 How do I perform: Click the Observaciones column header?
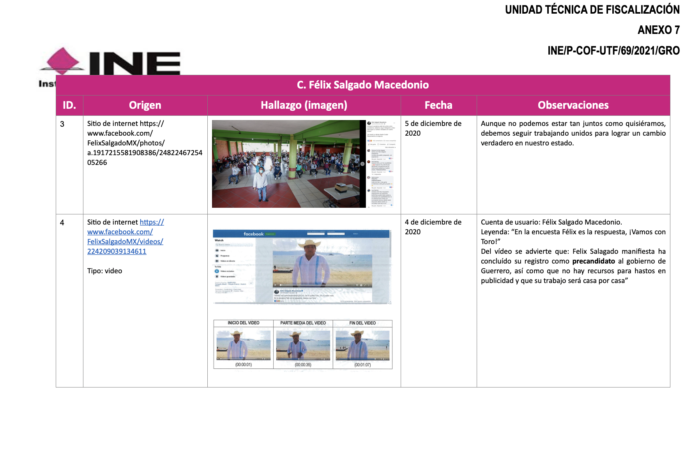pos(573,104)
